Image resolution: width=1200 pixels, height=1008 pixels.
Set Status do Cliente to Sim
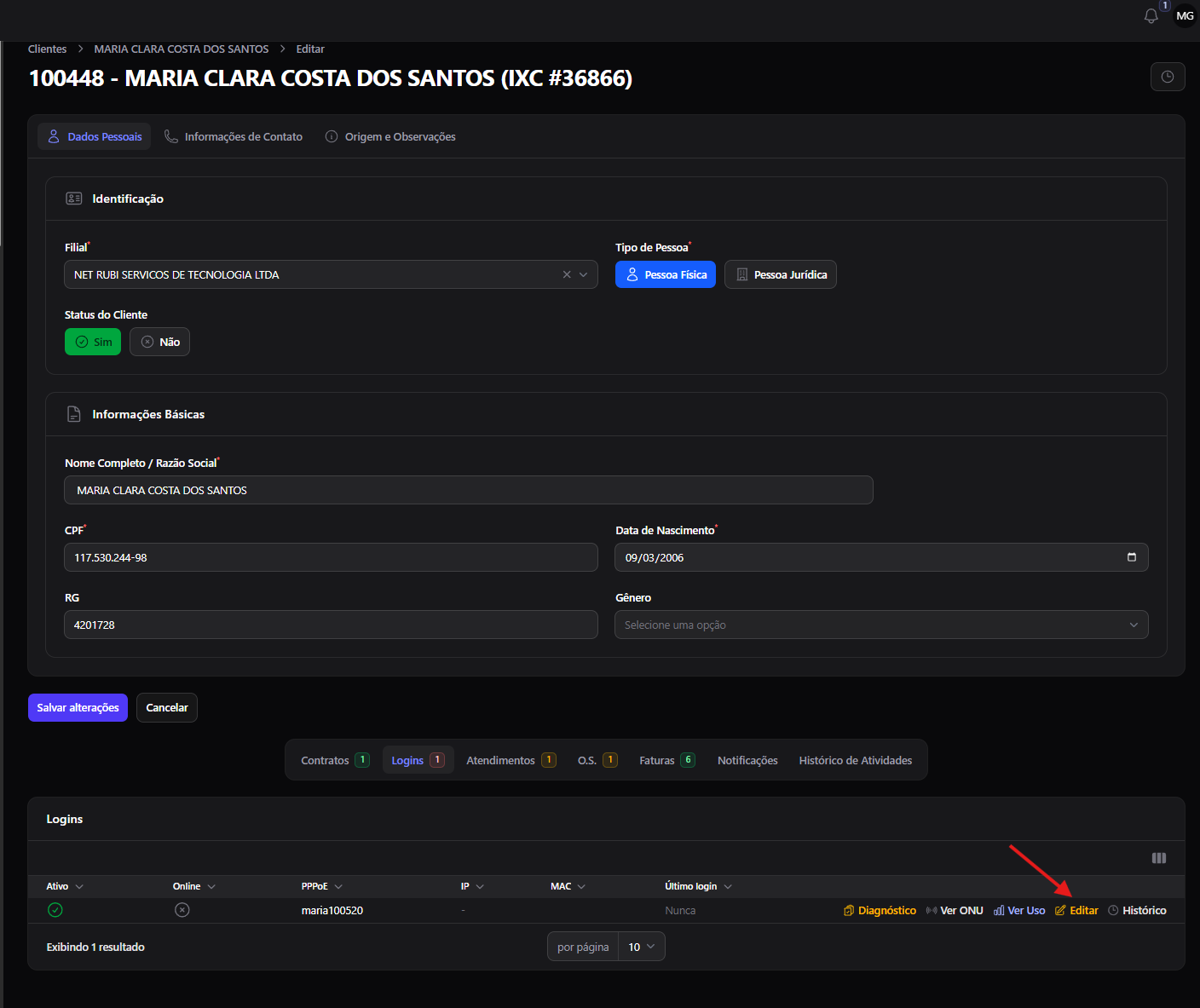[93, 342]
